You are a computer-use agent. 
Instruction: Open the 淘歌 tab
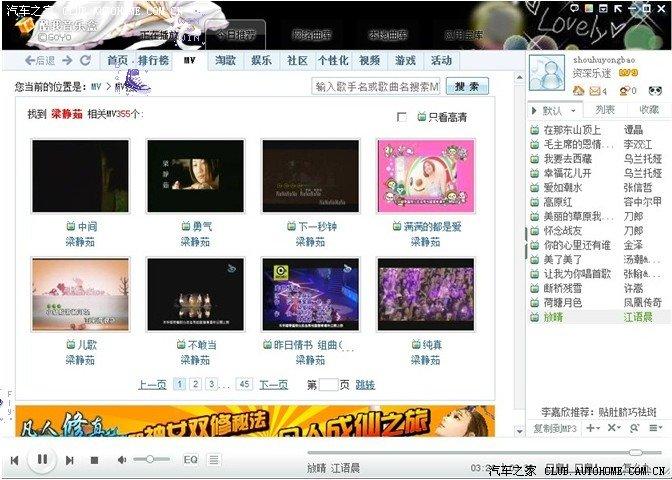pos(225,61)
